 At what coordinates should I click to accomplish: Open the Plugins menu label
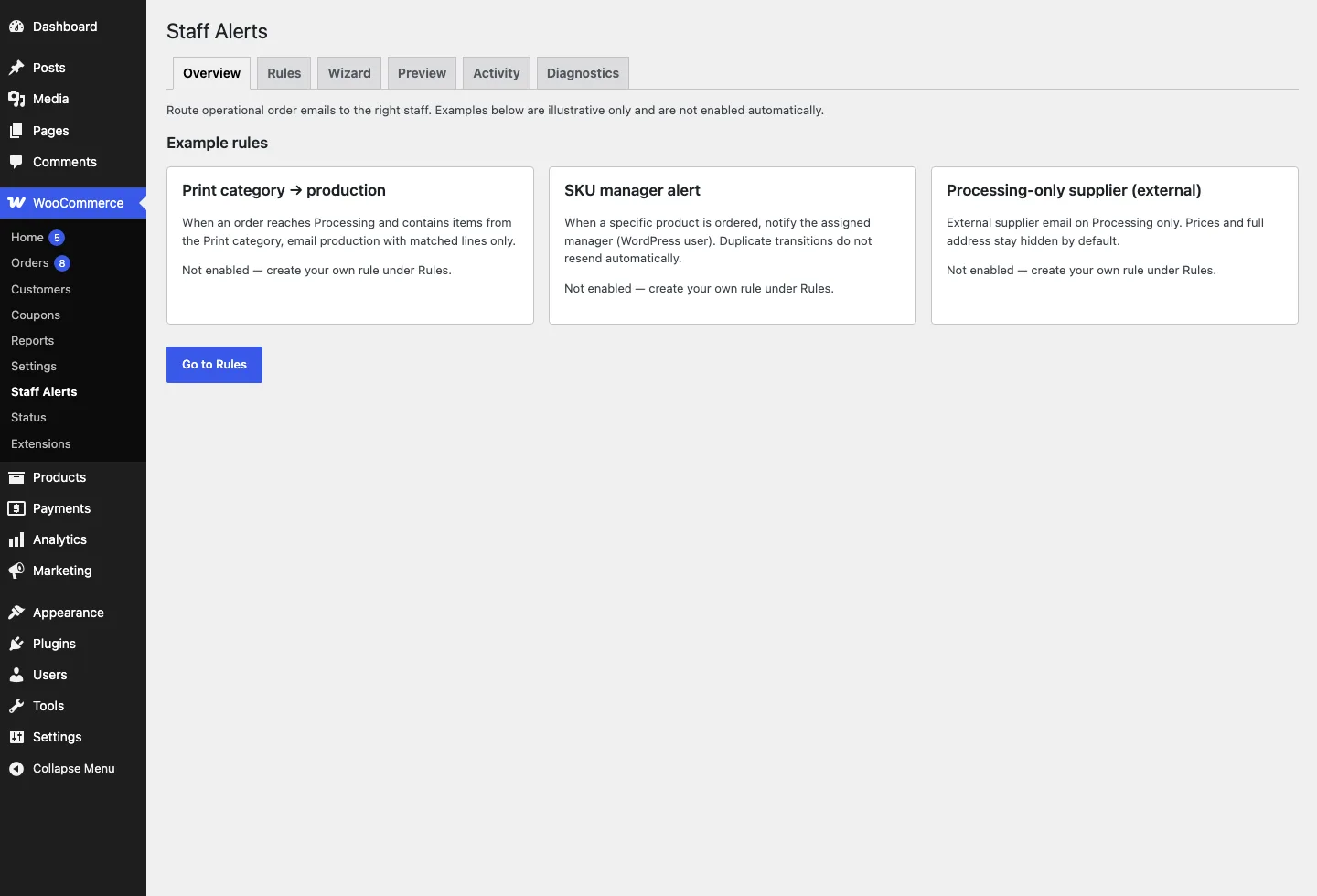55,644
